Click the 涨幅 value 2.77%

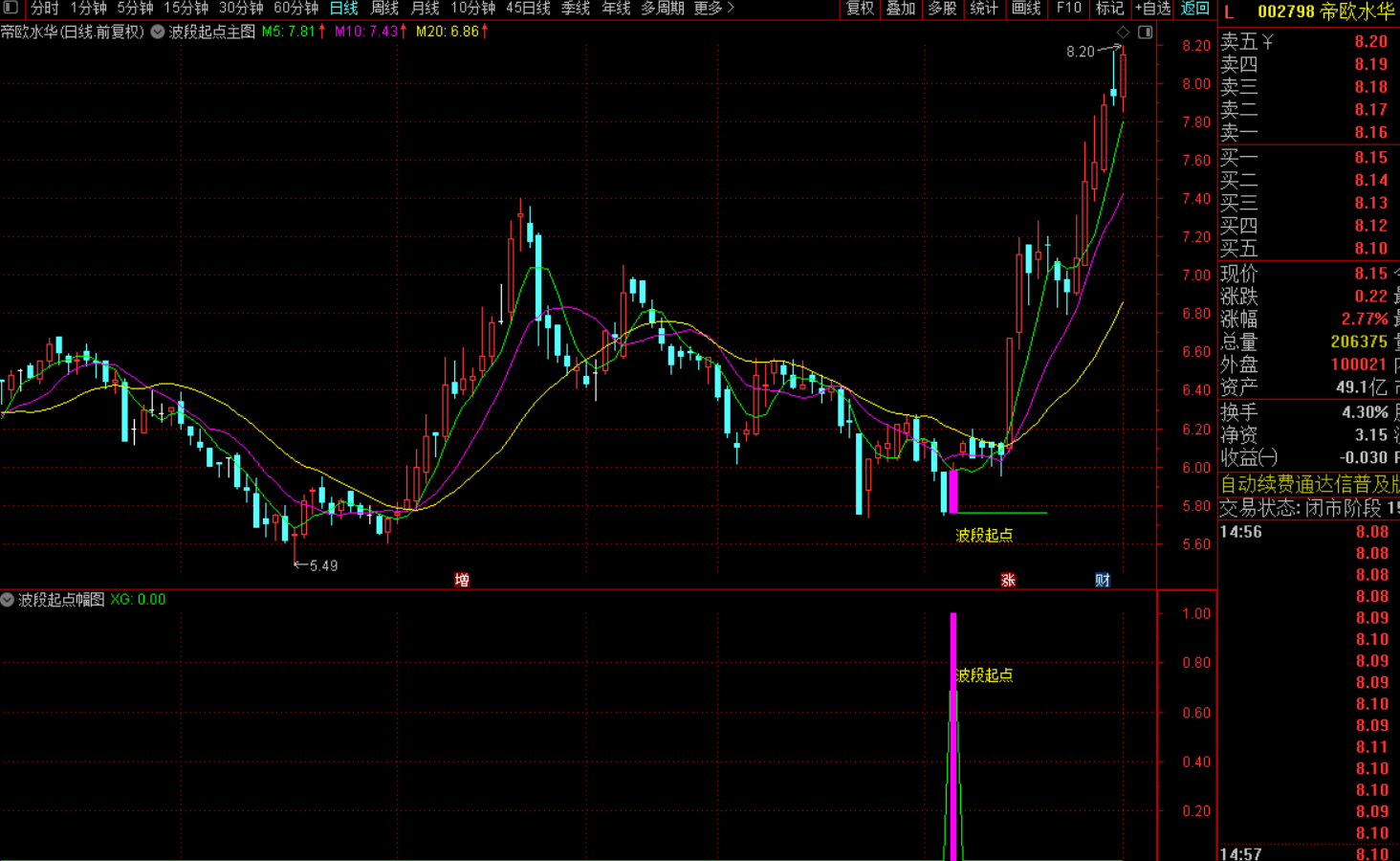tap(1365, 319)
